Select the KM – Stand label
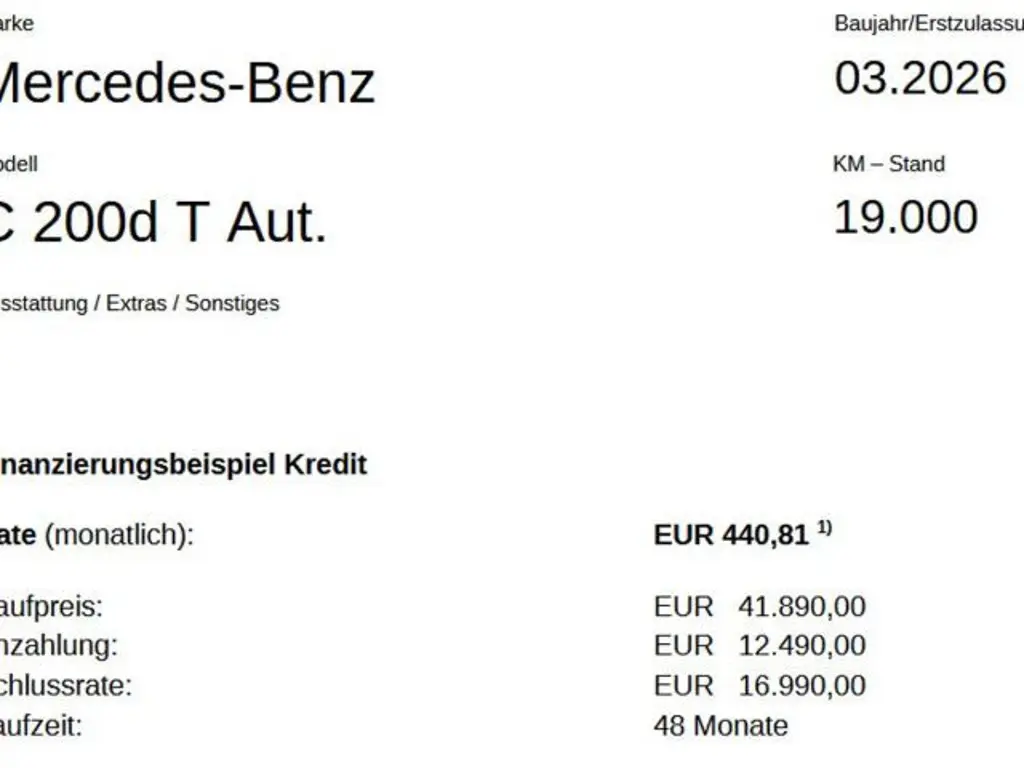The image size is (1024, 768). pyautogui.click(x=888, y=164)
